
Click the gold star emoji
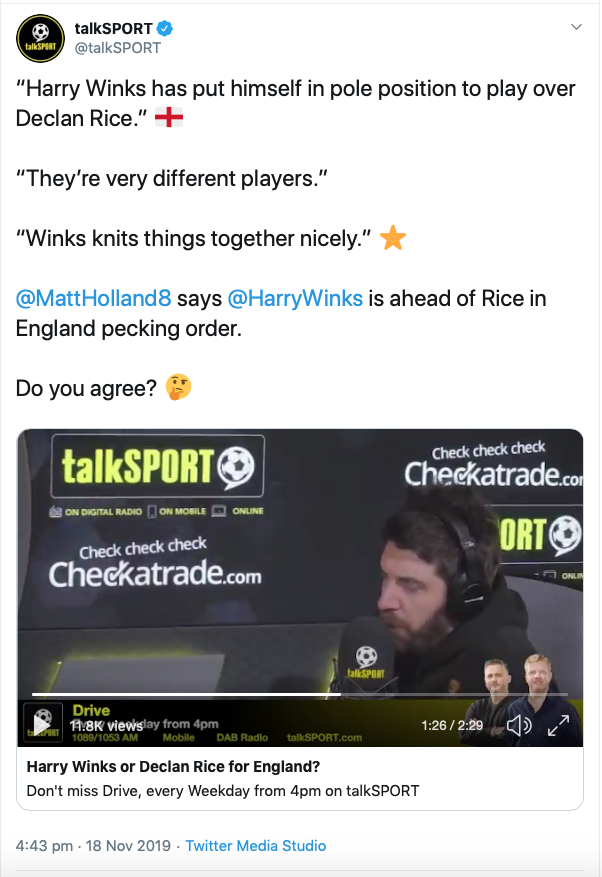point(393,238)
